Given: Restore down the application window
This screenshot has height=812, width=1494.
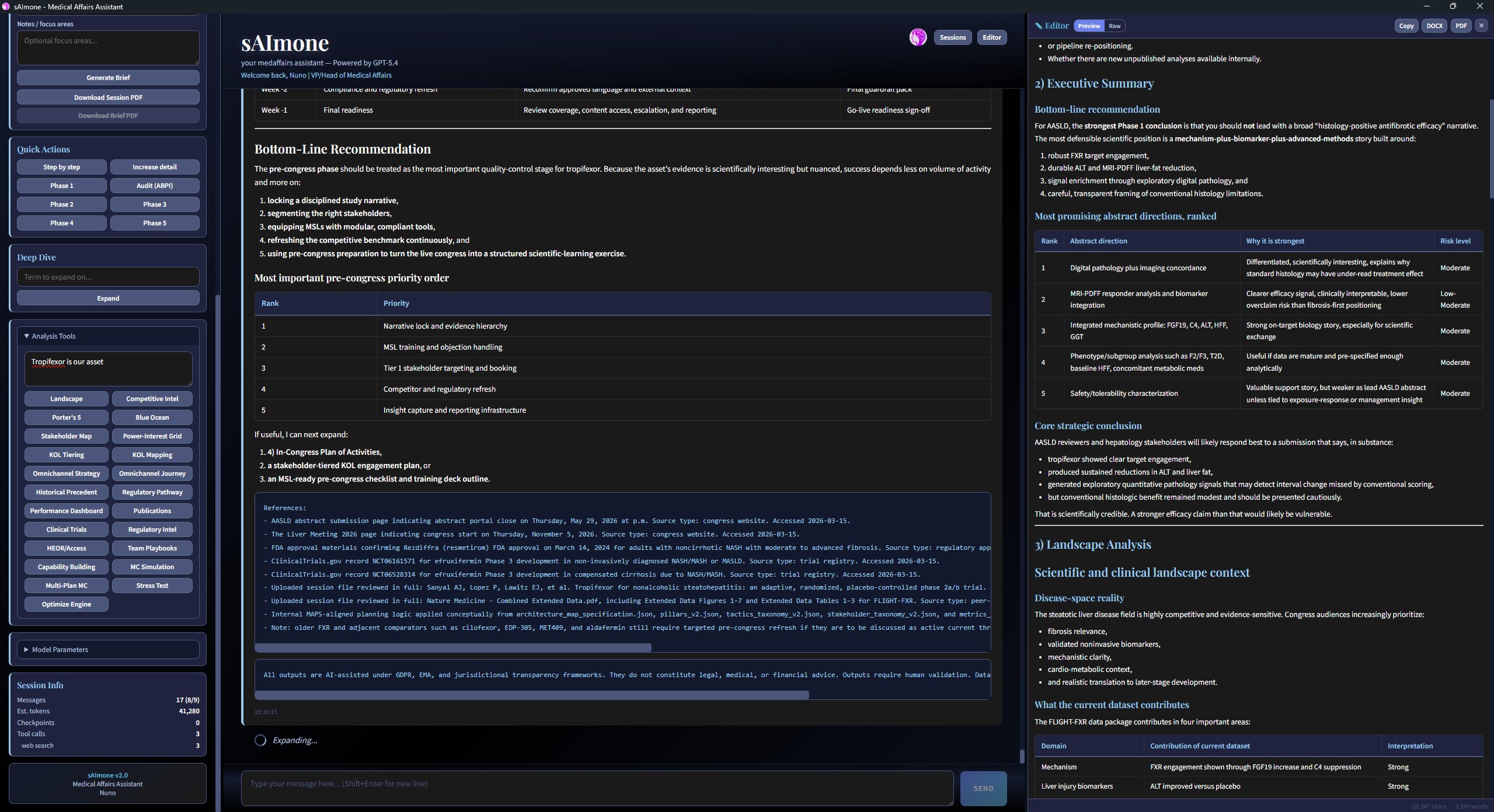Looking at the screenshot, I should pos(1453,6).
